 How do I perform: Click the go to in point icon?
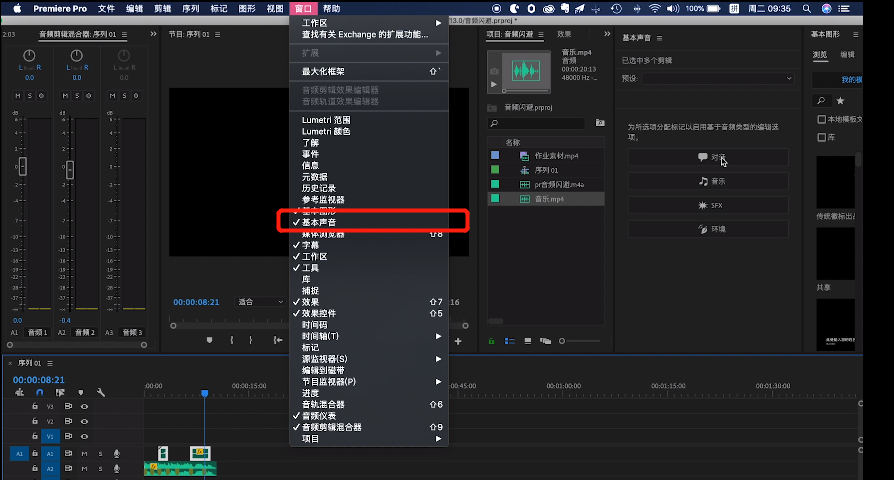coord(278,340)
